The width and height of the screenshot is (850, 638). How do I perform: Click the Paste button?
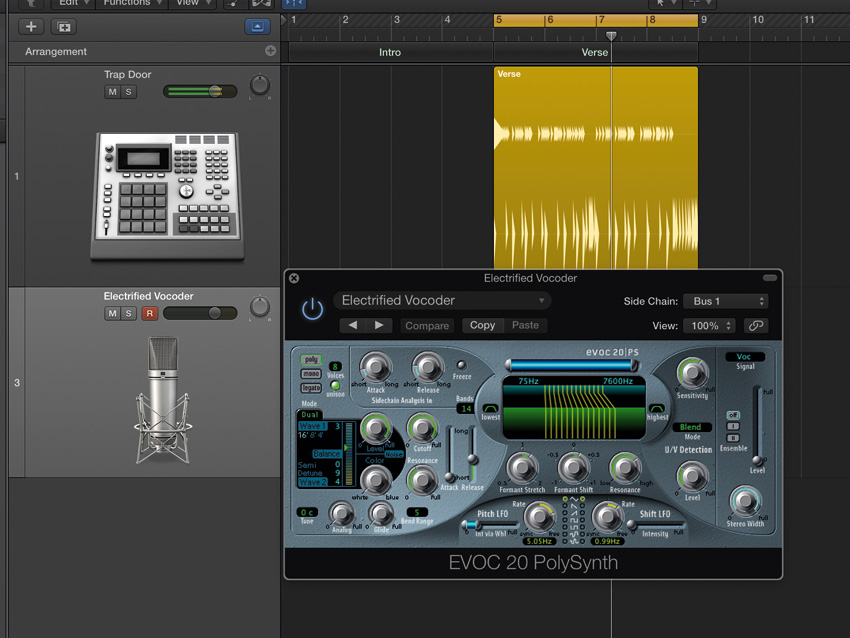[x=525, y=325]
